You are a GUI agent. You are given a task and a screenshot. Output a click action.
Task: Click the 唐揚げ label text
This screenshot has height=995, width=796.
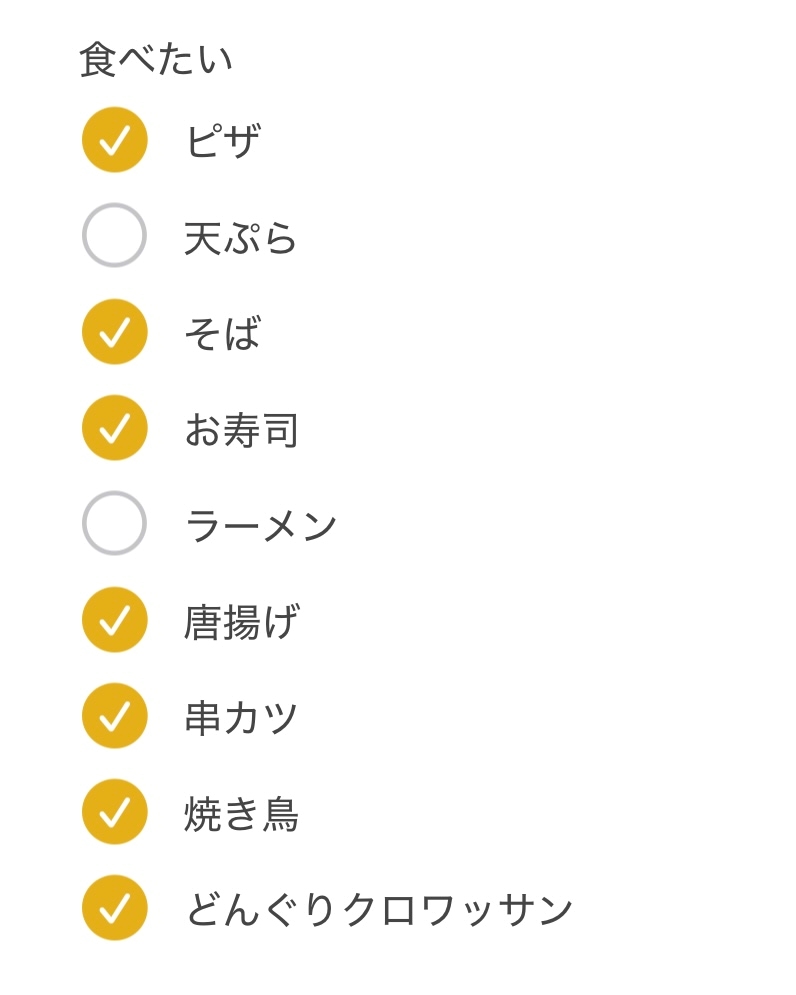tap(241, 622)
